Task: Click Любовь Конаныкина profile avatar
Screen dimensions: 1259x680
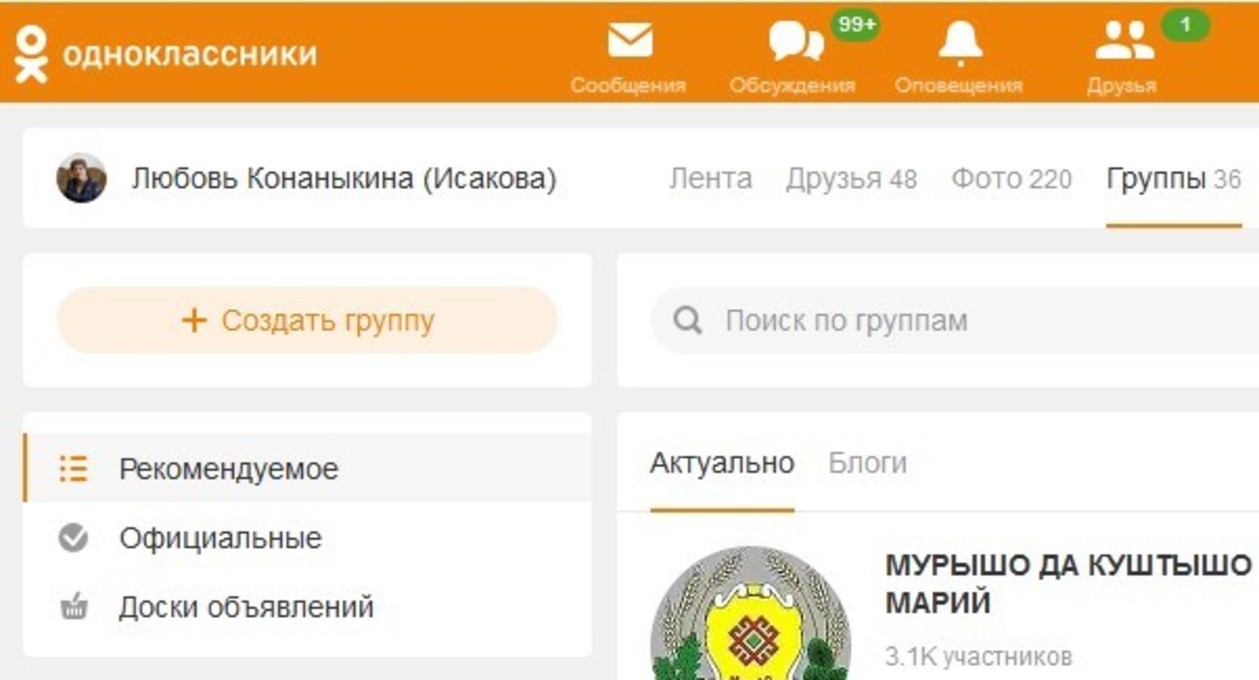Action: coord(81,178)
